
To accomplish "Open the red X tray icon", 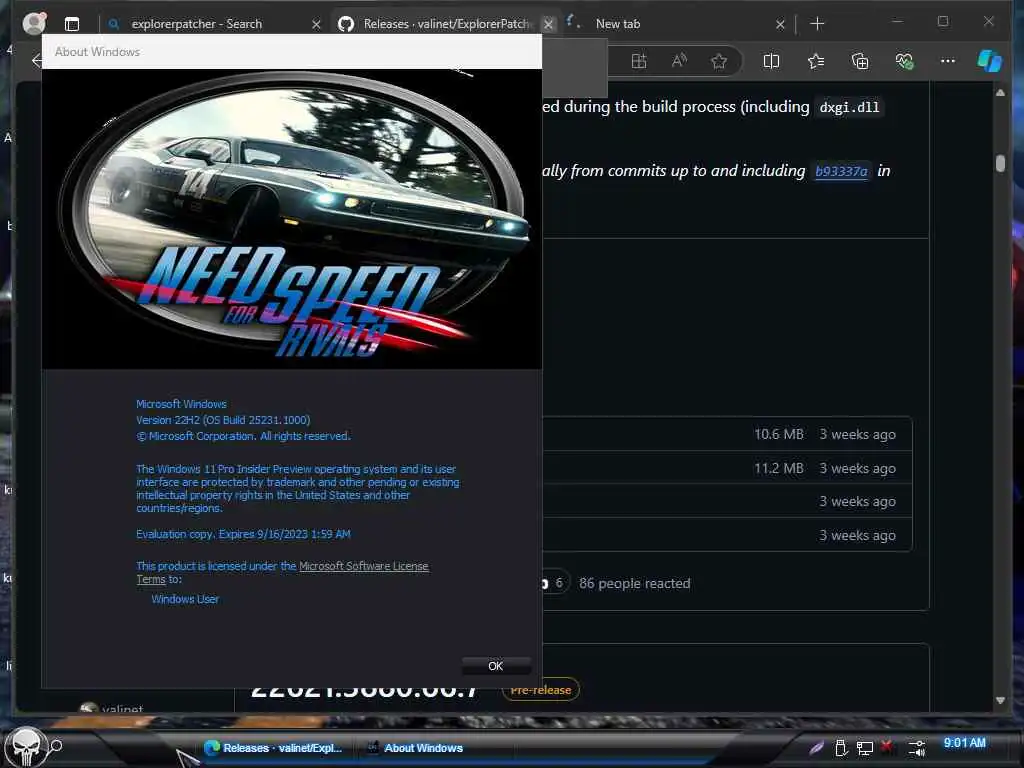I will [x=887, y=746].
